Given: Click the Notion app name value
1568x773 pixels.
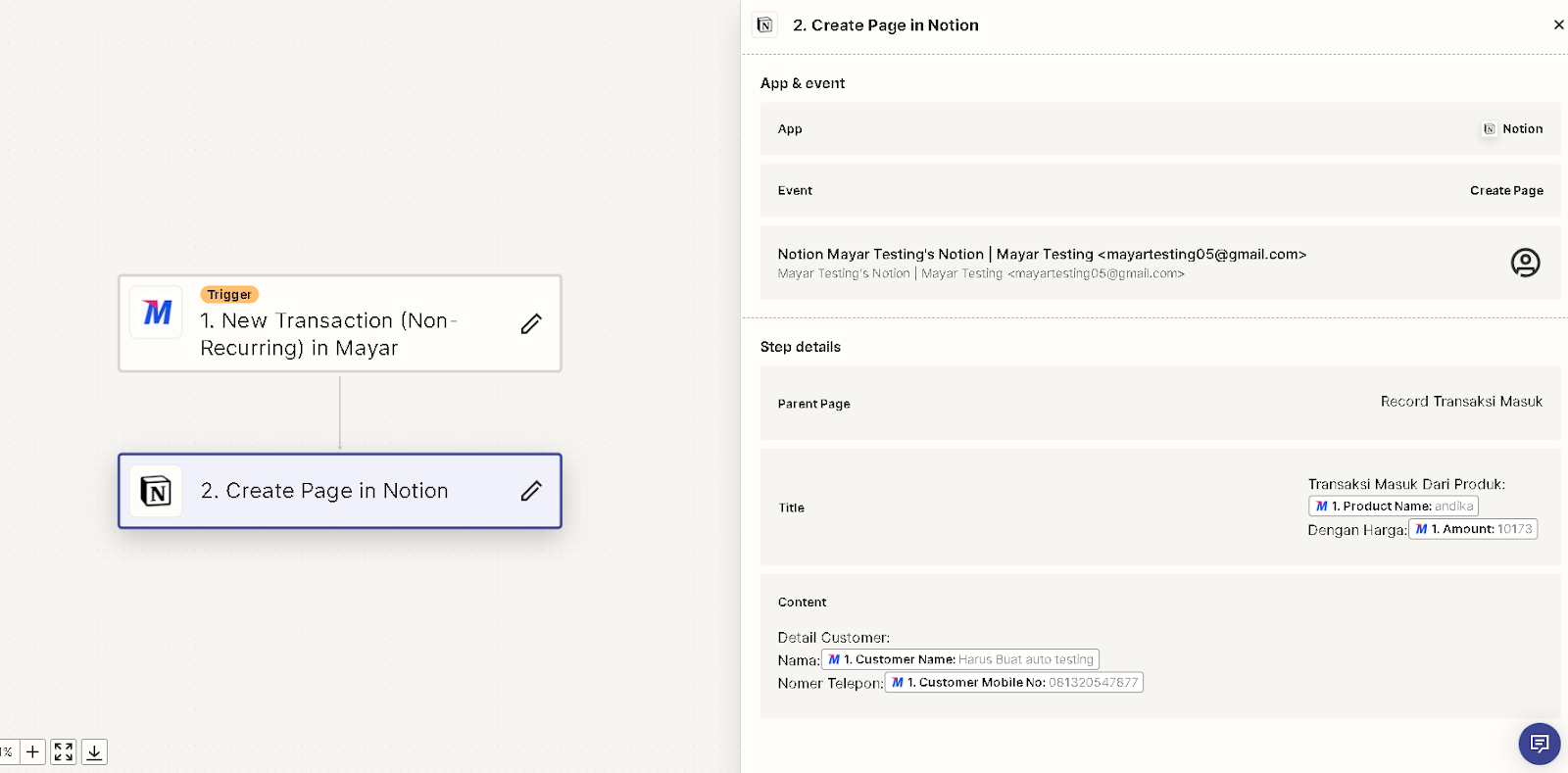Looking at the screenshot, I should [1522, 129].
